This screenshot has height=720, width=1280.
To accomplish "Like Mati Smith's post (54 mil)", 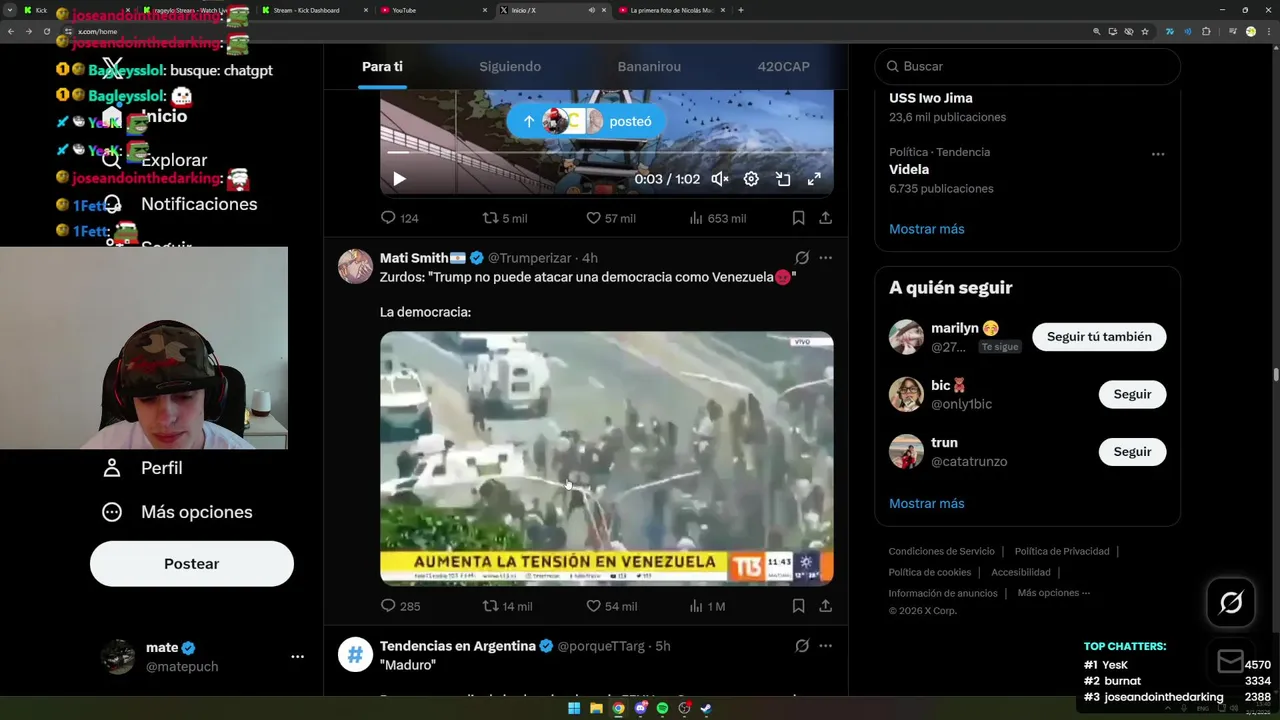I will [611, 606].
